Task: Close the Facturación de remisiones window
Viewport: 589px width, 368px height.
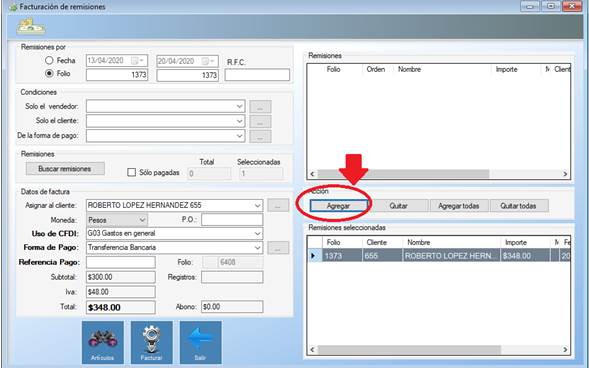Action: click(x=572, y=6)
